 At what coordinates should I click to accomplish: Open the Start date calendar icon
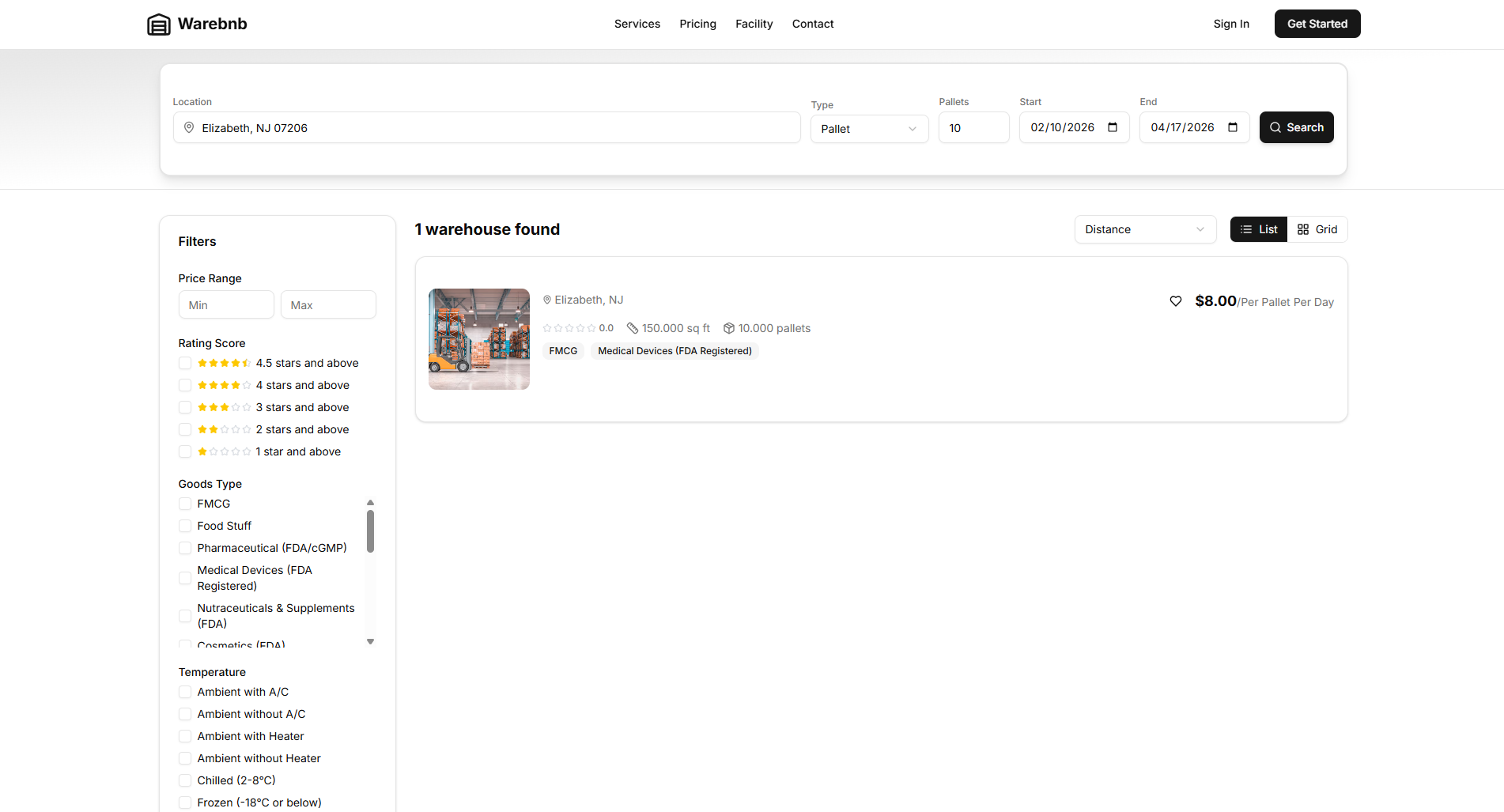(x=1113, y=127)
